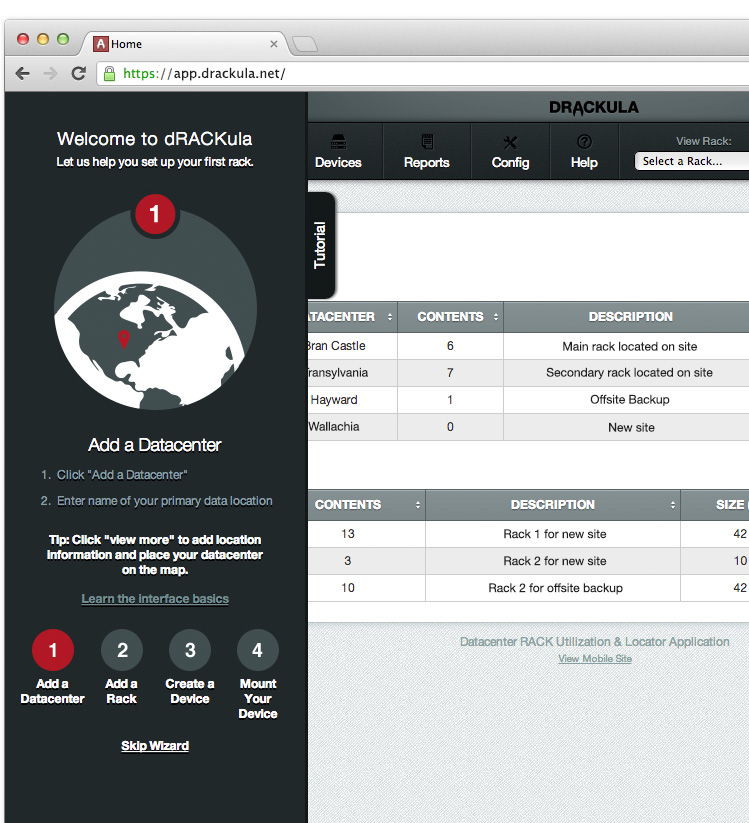Image resolution: width=749 pixels, height=823 pixels.
Task: Open the Select a Rack dropdown
Action: (690, 161)
